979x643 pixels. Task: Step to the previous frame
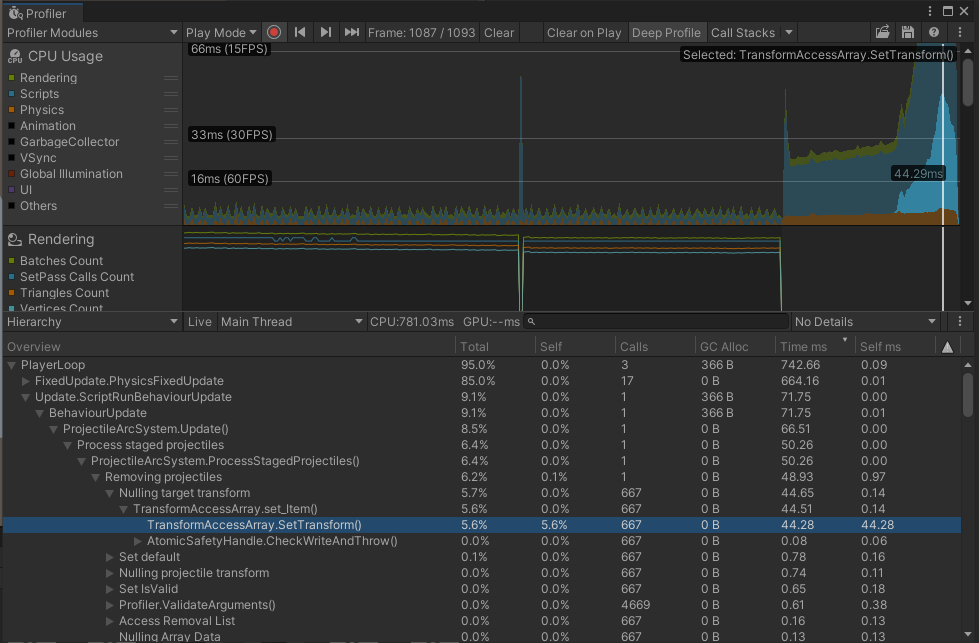pyautogui.click(x=300, y=32)
